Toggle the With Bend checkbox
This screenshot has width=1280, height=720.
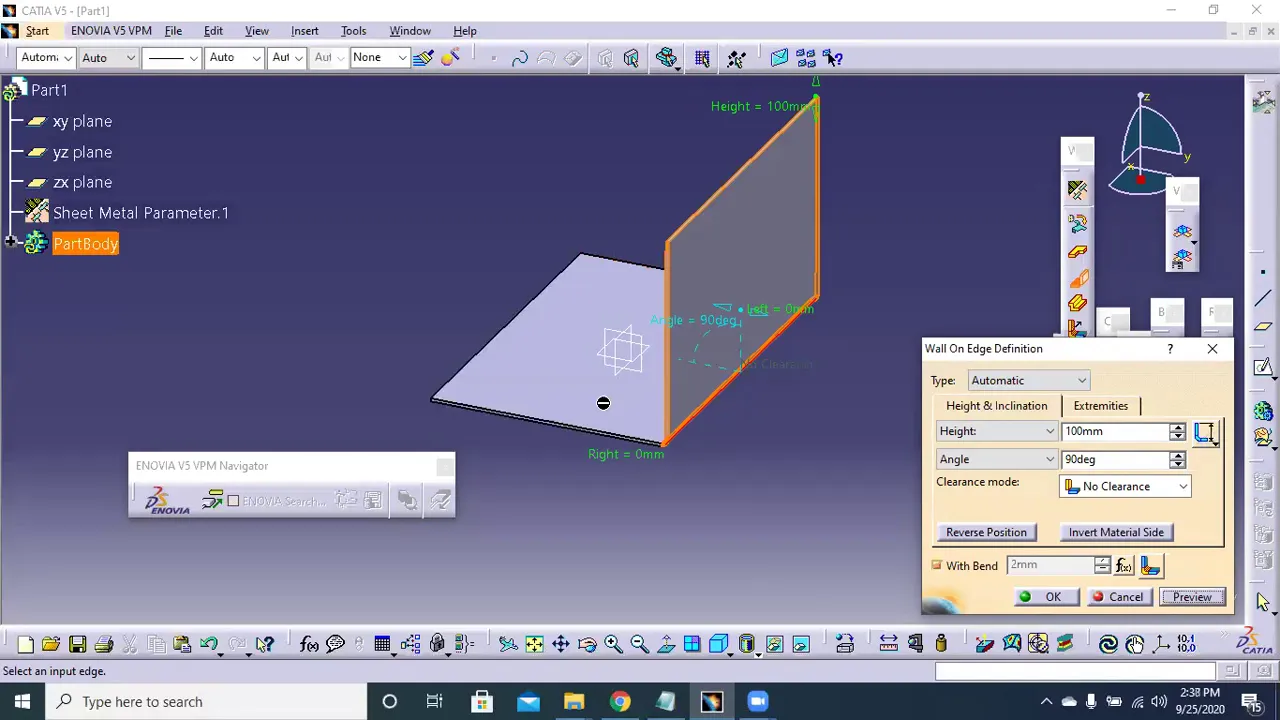tap(937, 565)
